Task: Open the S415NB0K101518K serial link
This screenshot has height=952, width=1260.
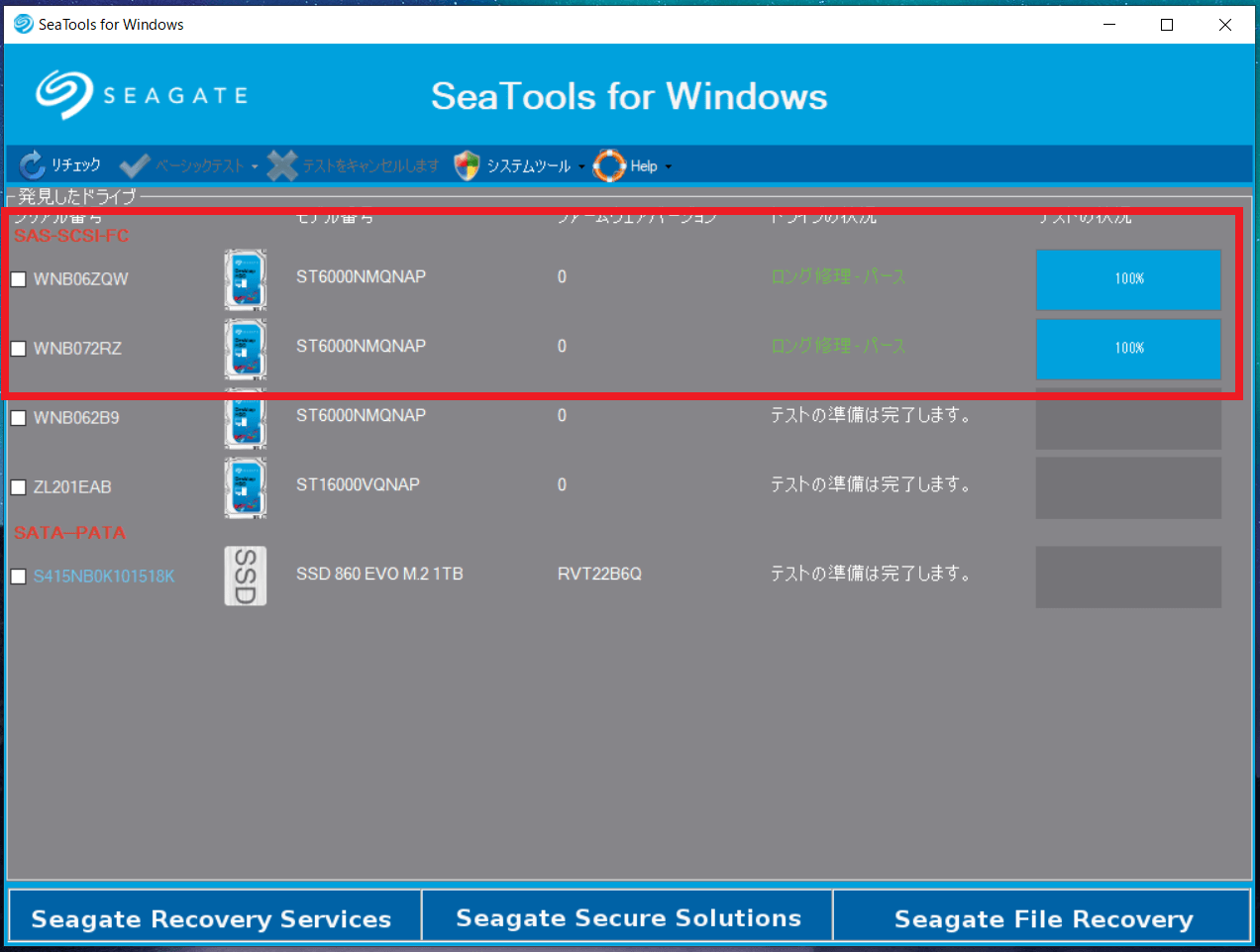Action: 104,577
